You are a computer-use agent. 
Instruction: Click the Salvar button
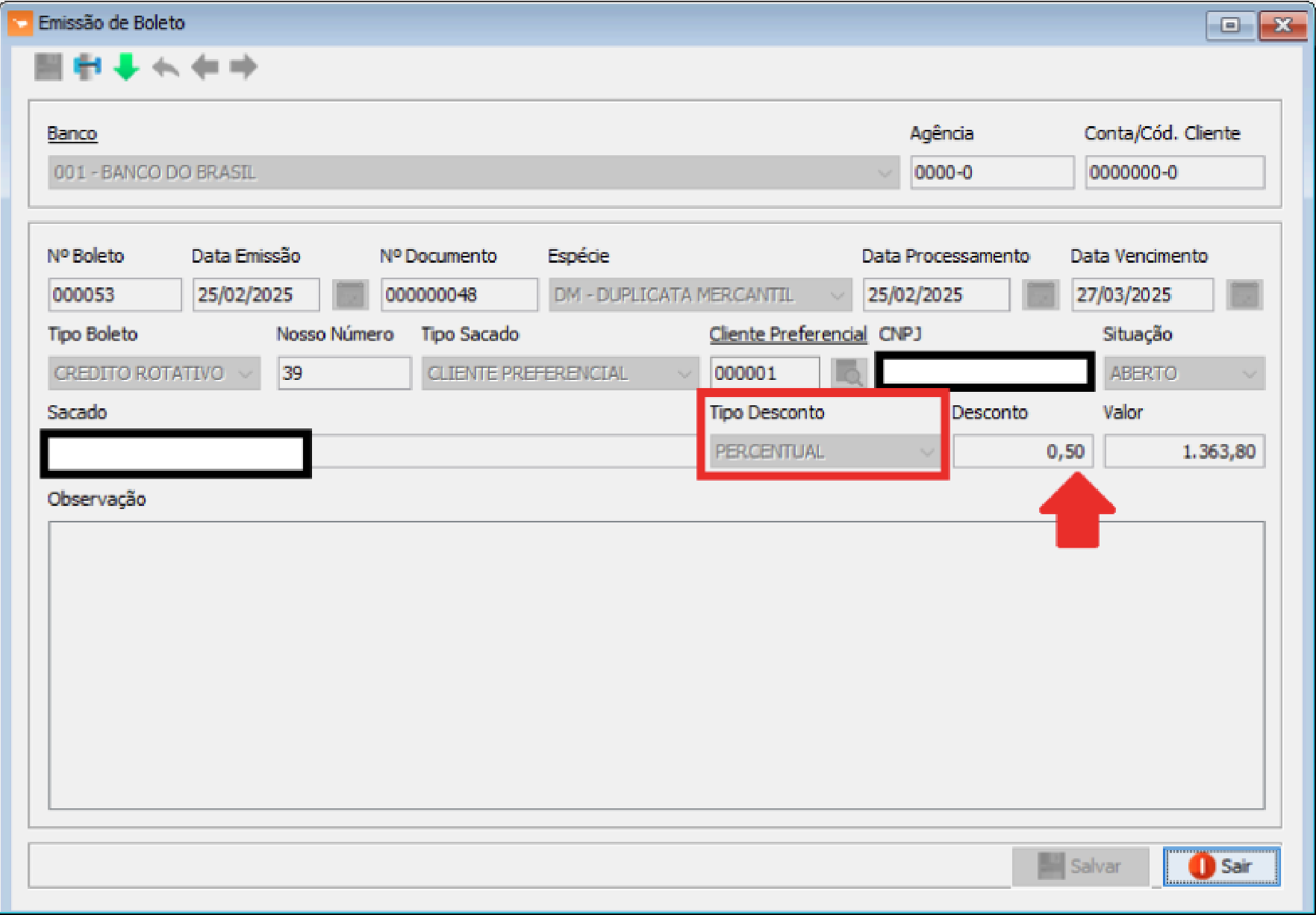(1080, 866)
